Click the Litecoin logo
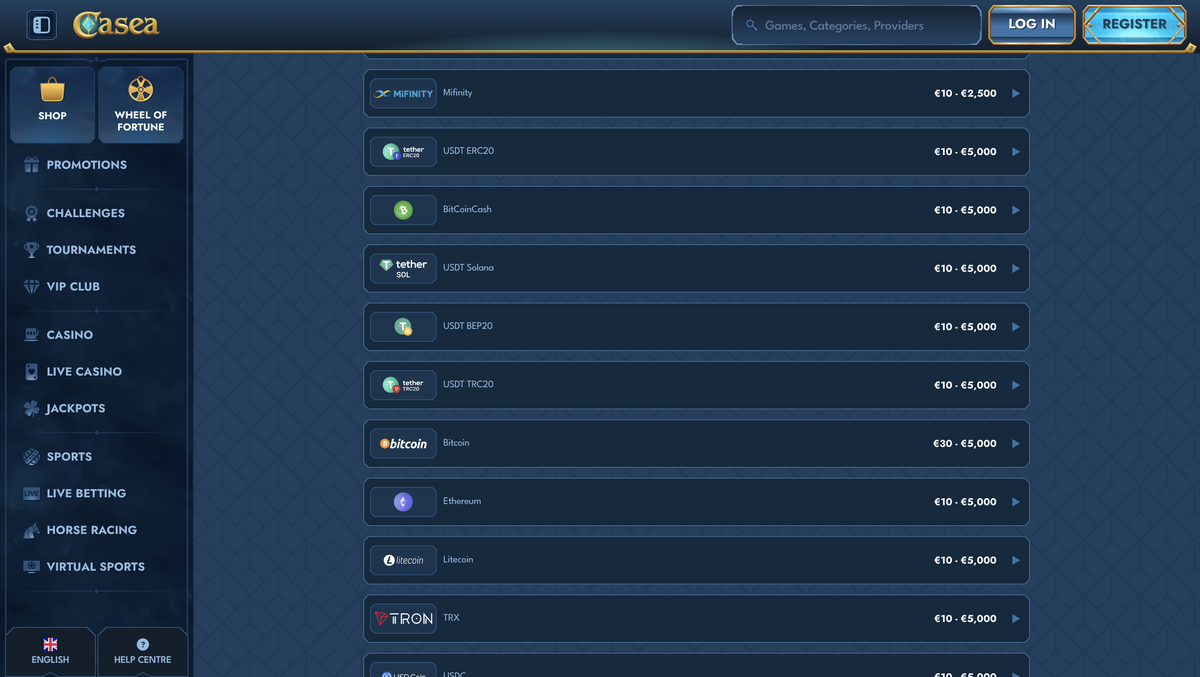The image size is (1200, 677). (403, 560)
